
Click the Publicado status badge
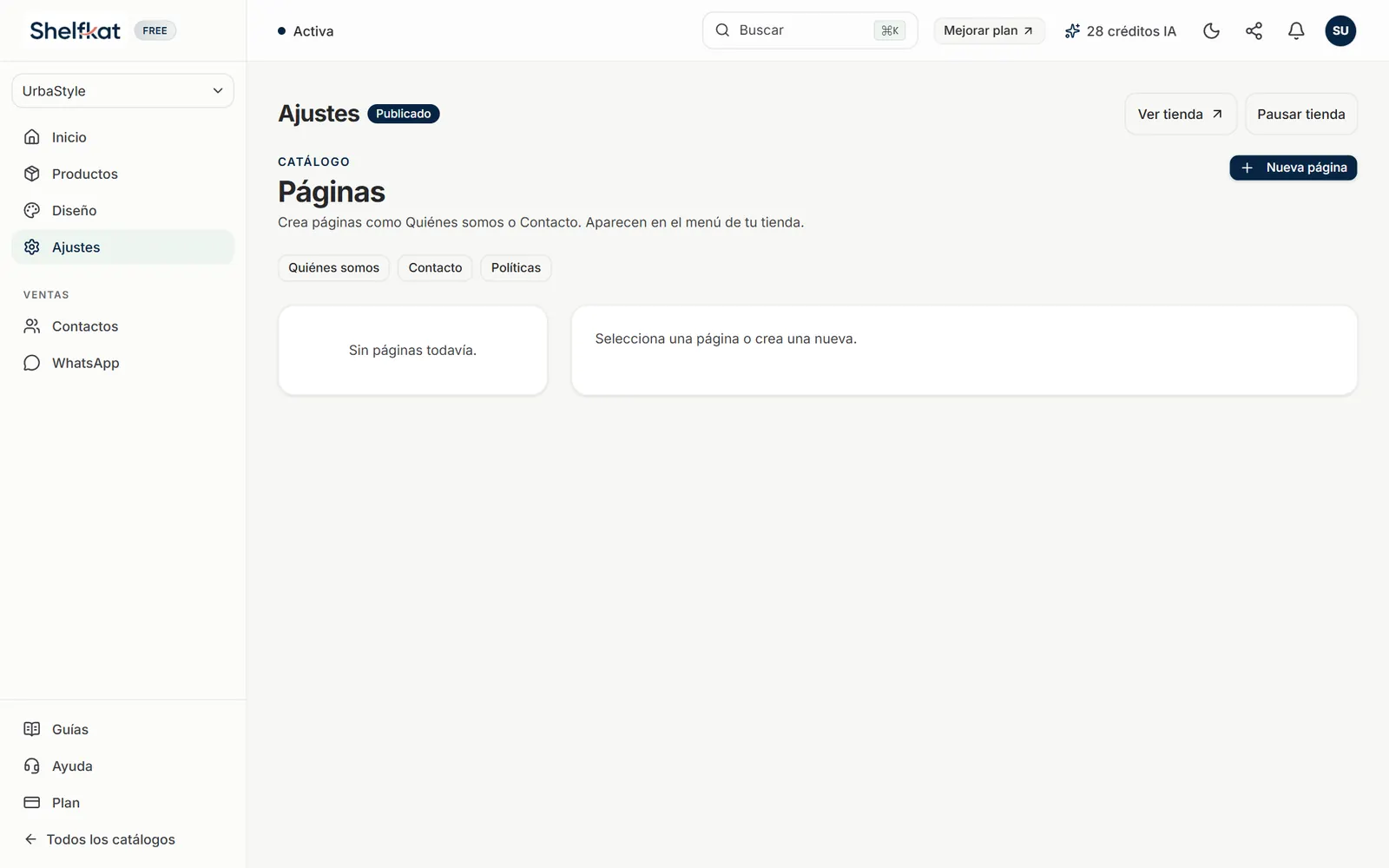pos(404,114)
